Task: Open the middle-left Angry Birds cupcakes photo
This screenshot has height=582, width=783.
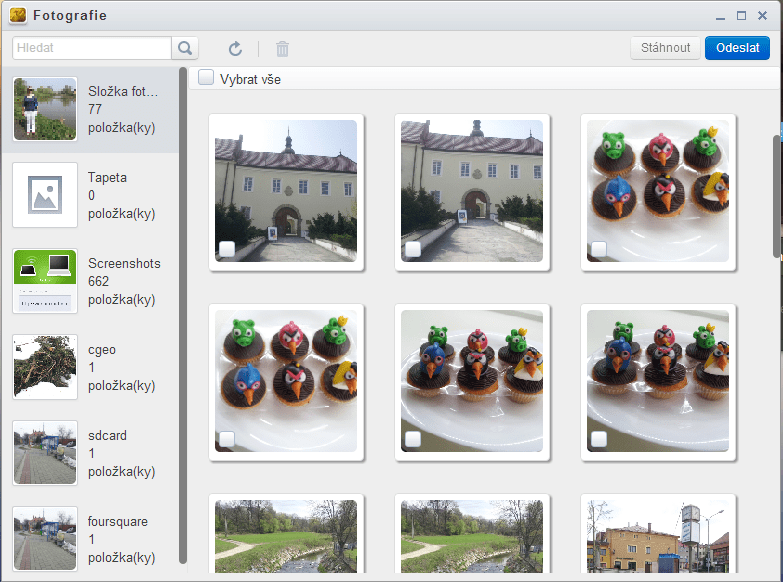Action: coord(286,381)
